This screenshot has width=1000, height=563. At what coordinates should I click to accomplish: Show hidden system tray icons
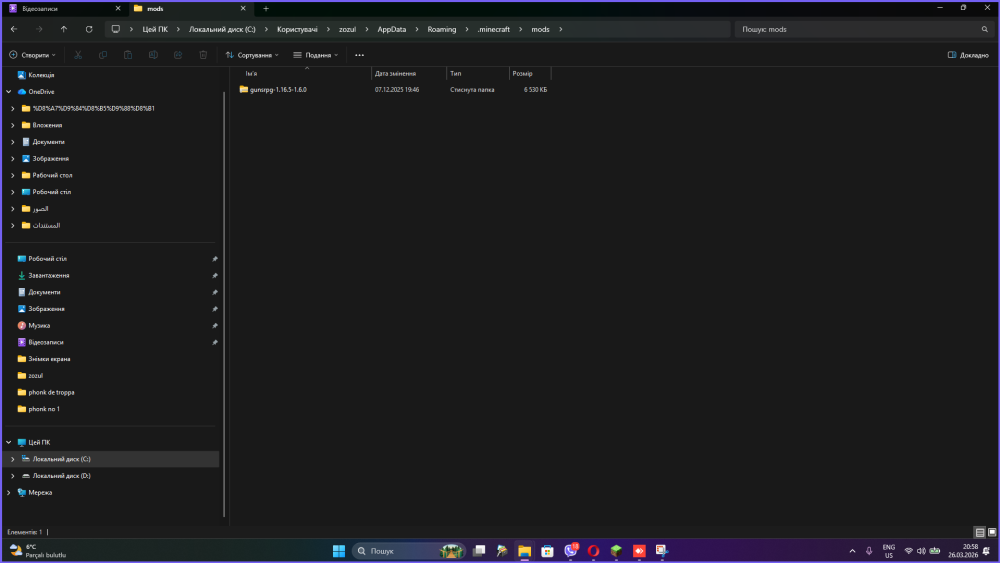pyautogui.click(x=852, y=551)
